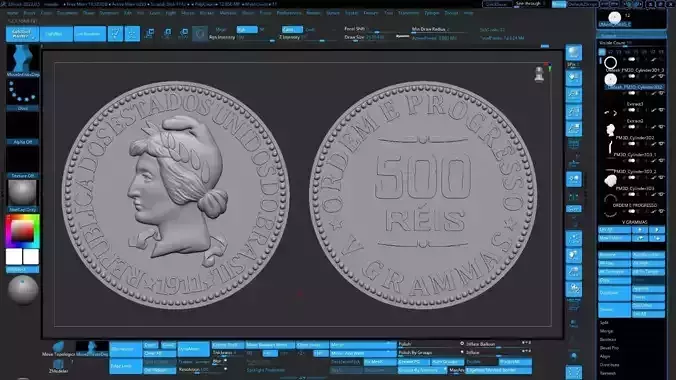Viewport: 676px width, 380px height.
Task: Open the Texture Off selector
Action: pyautogui.click(x=23, y=162)
